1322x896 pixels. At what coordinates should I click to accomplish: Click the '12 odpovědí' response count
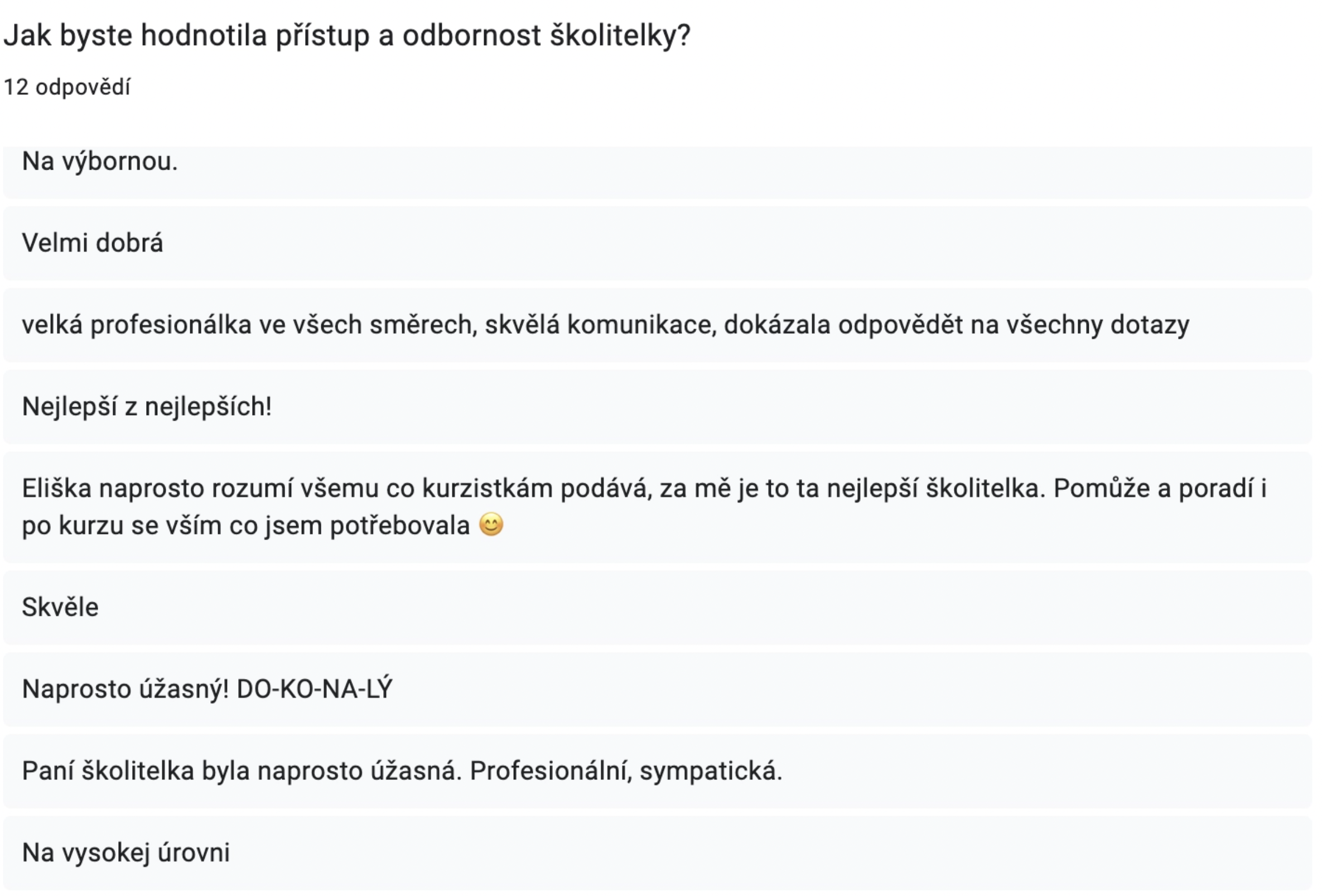tap(67, 87)
